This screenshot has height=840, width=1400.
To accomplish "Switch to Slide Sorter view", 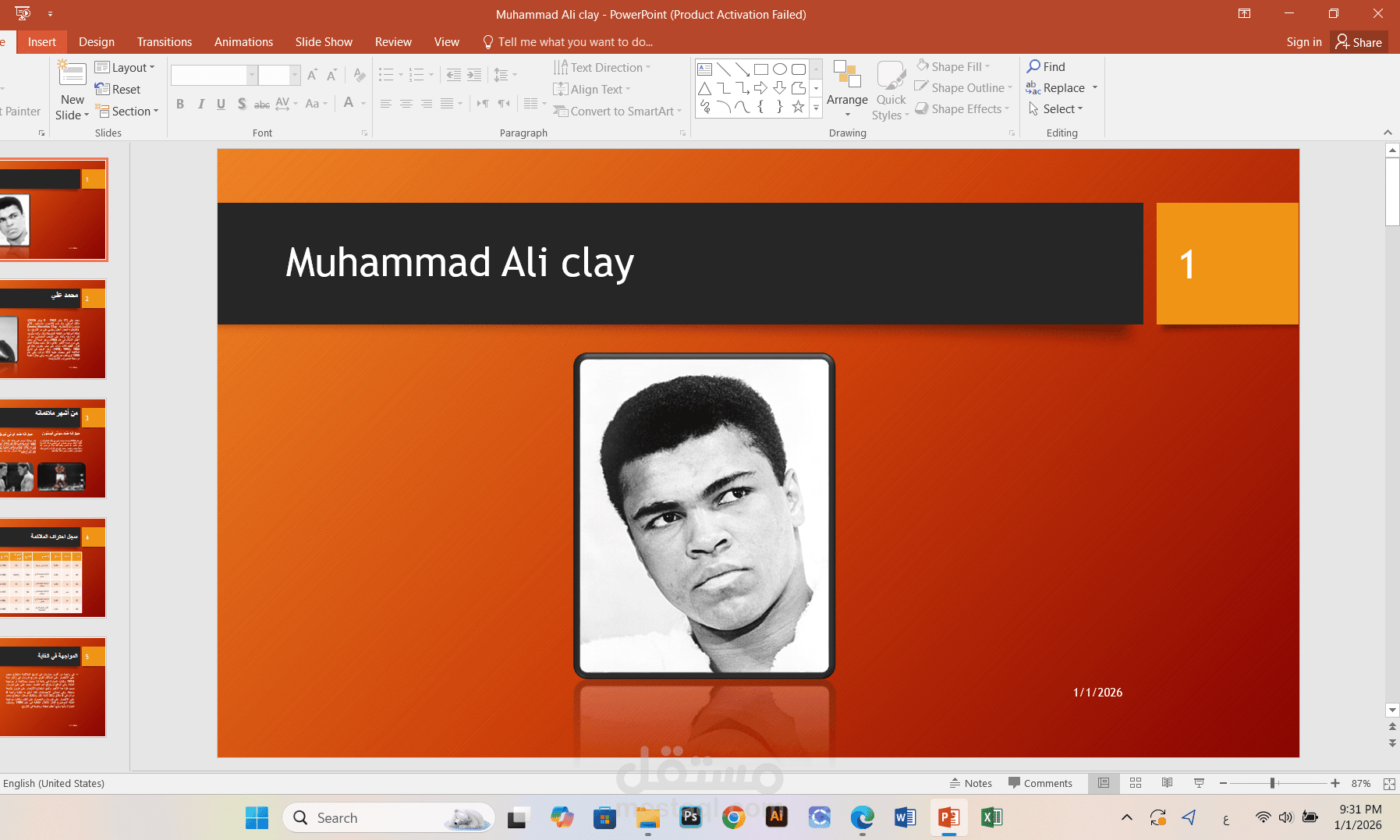I will click(x=1135, y=783).
